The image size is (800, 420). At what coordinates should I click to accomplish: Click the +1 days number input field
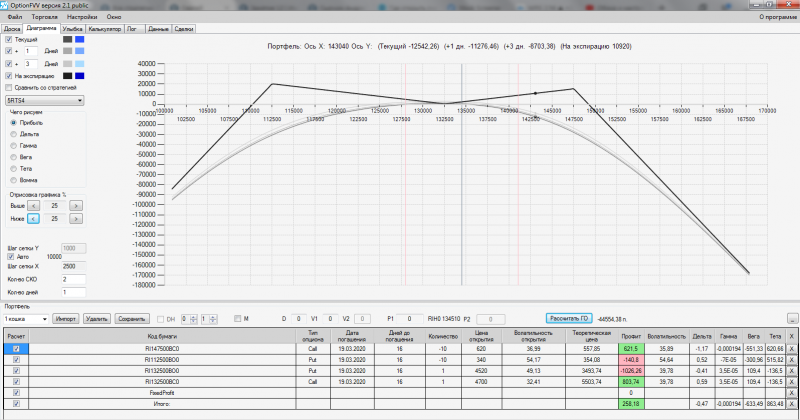pyautogui.click(x=31, y=51)
